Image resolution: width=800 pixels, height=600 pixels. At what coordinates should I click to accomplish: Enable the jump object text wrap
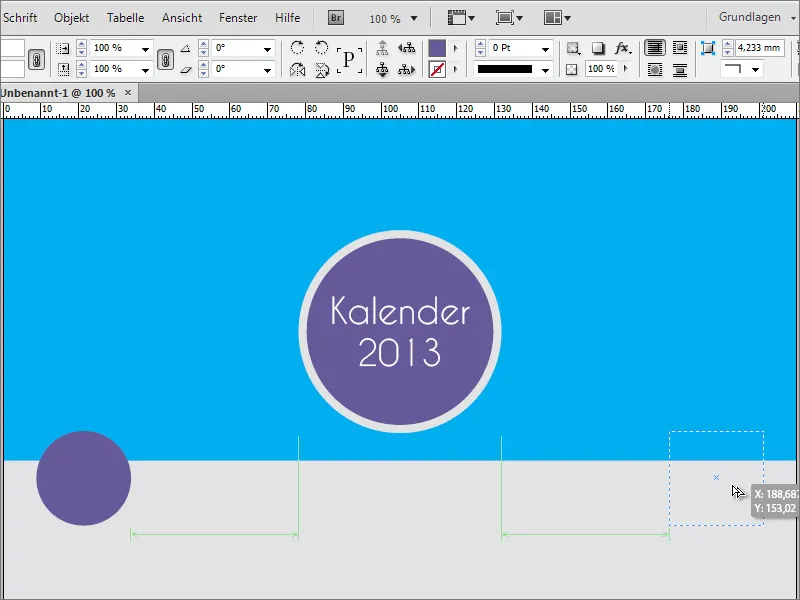click(x=680, y=69)
